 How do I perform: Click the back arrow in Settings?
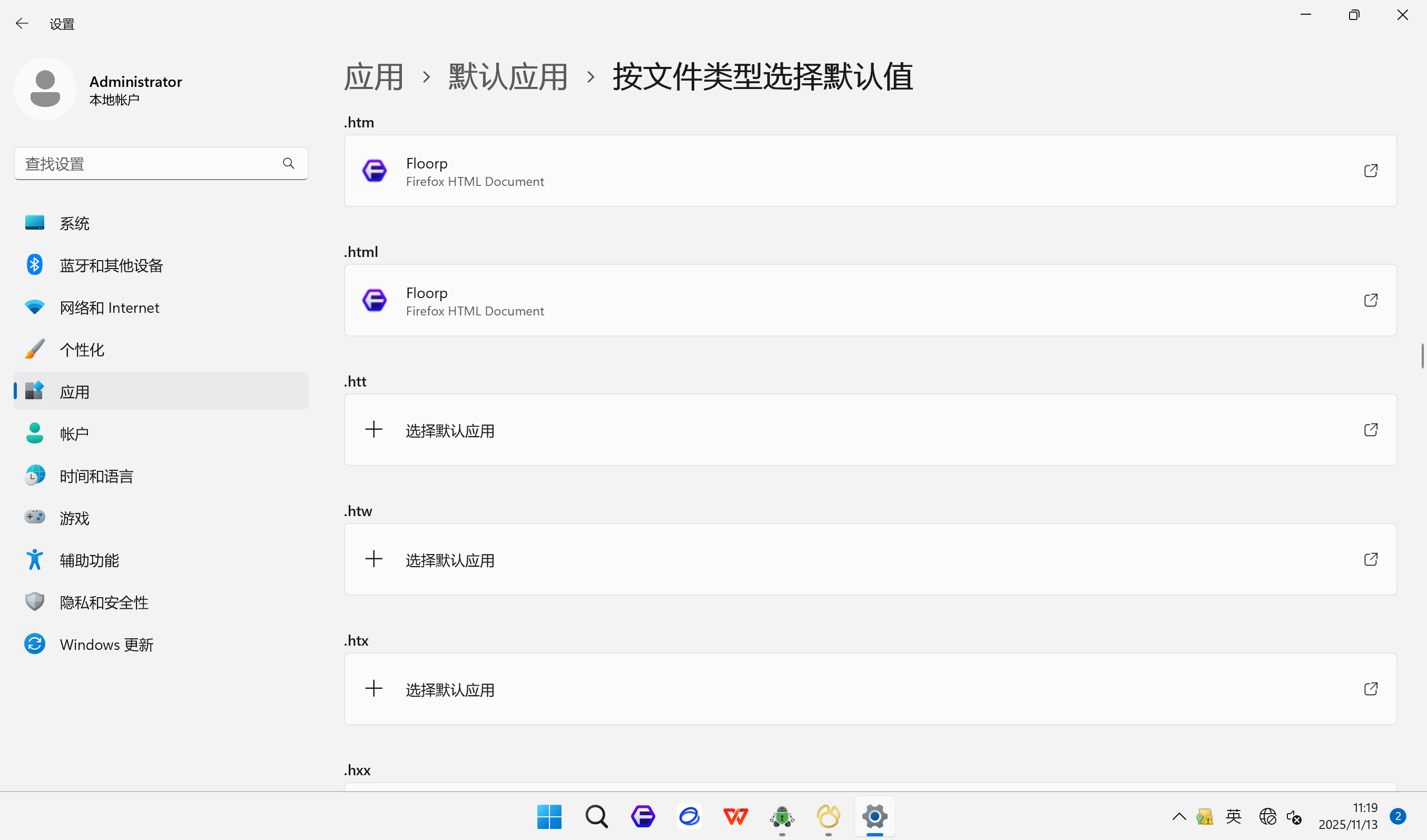(22, 24)
